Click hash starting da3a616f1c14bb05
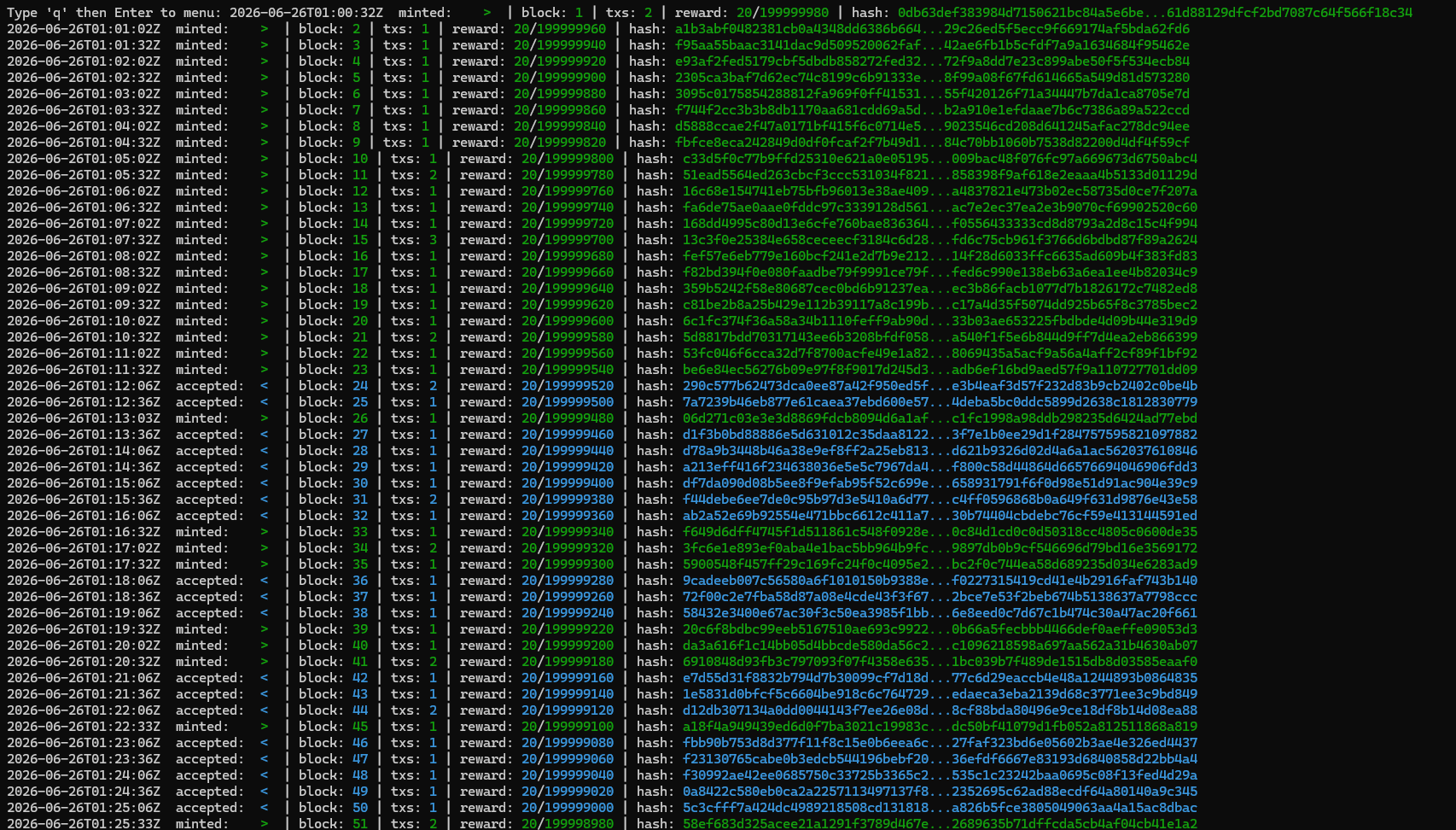This screenshot has width=1456, height=830. 940,646
